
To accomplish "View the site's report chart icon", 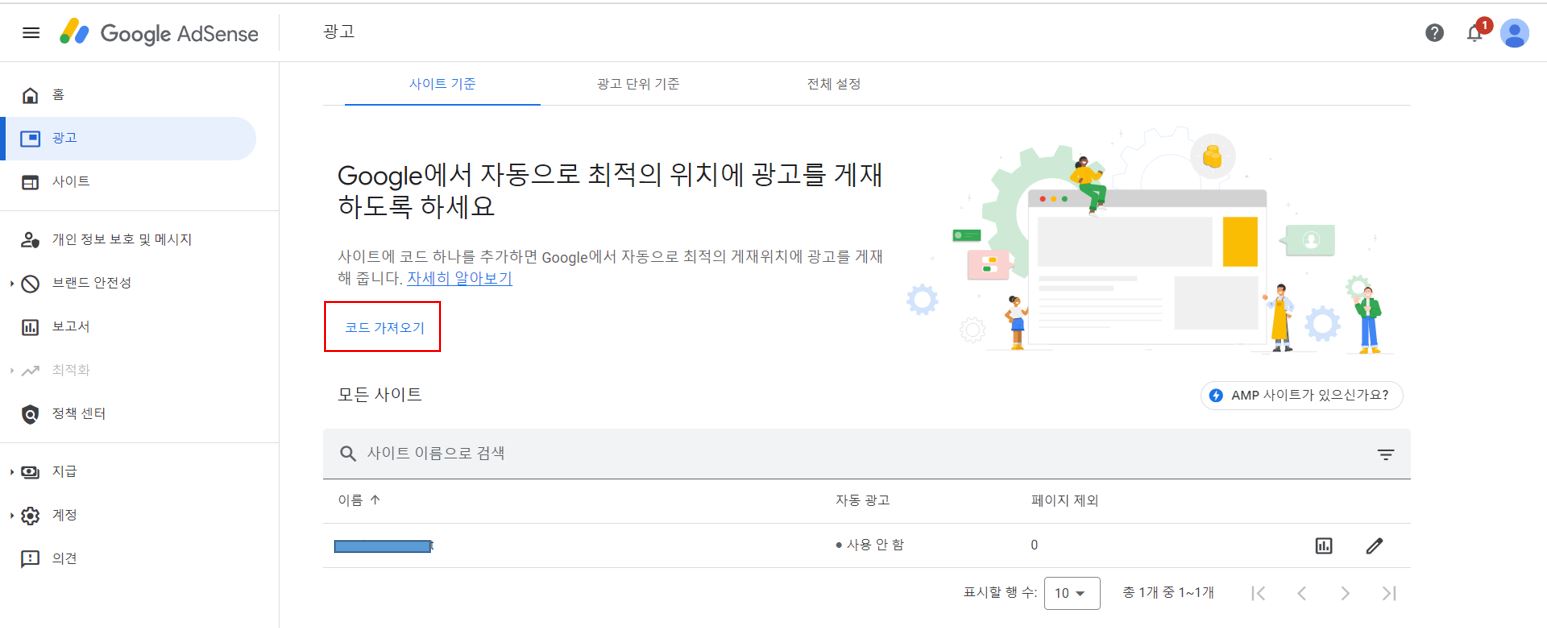I will pyautogui.click(x=1324, y=546).
